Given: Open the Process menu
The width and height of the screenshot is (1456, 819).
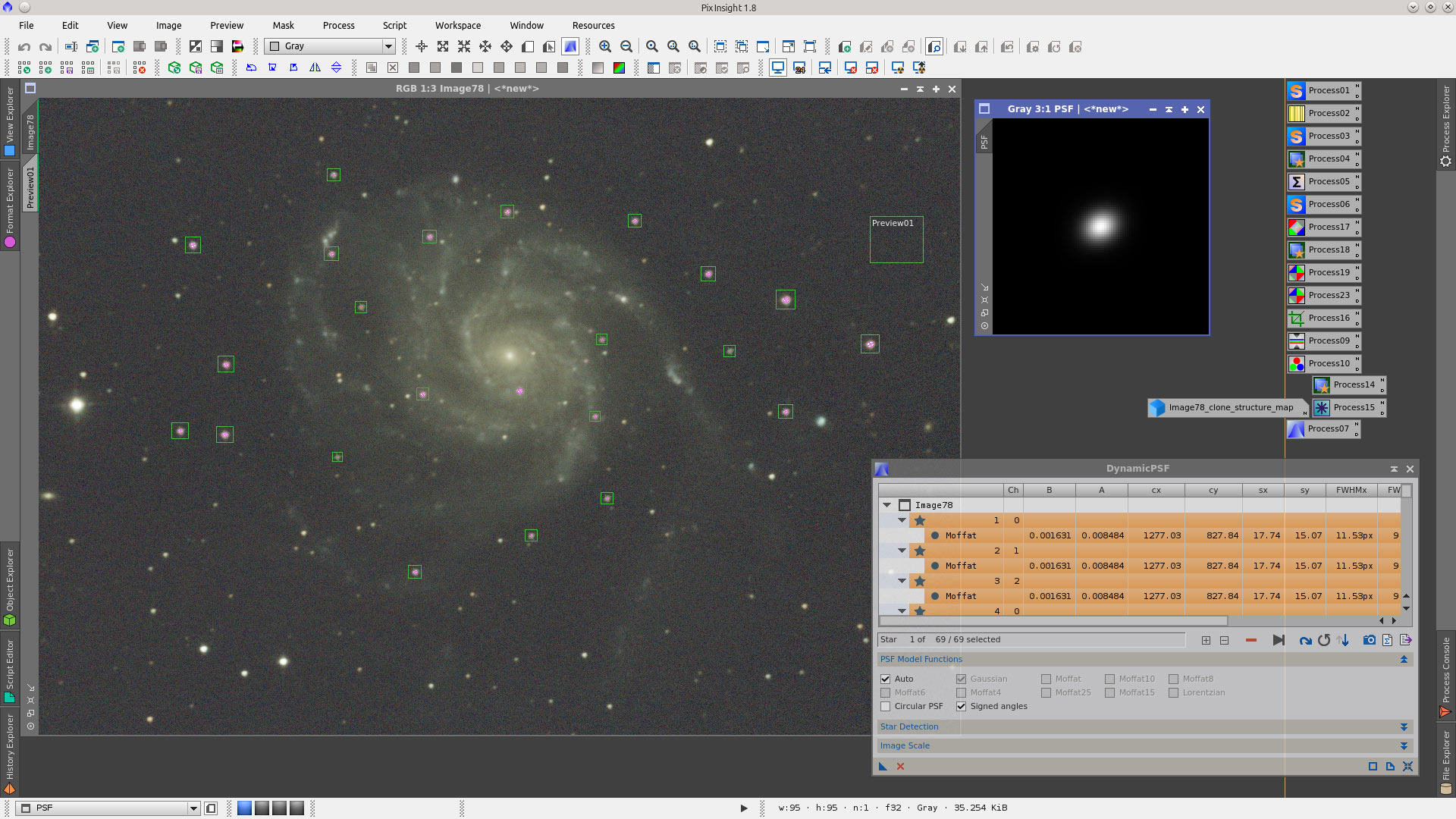Looking at the screenshot, I should (x=338, y=25).
